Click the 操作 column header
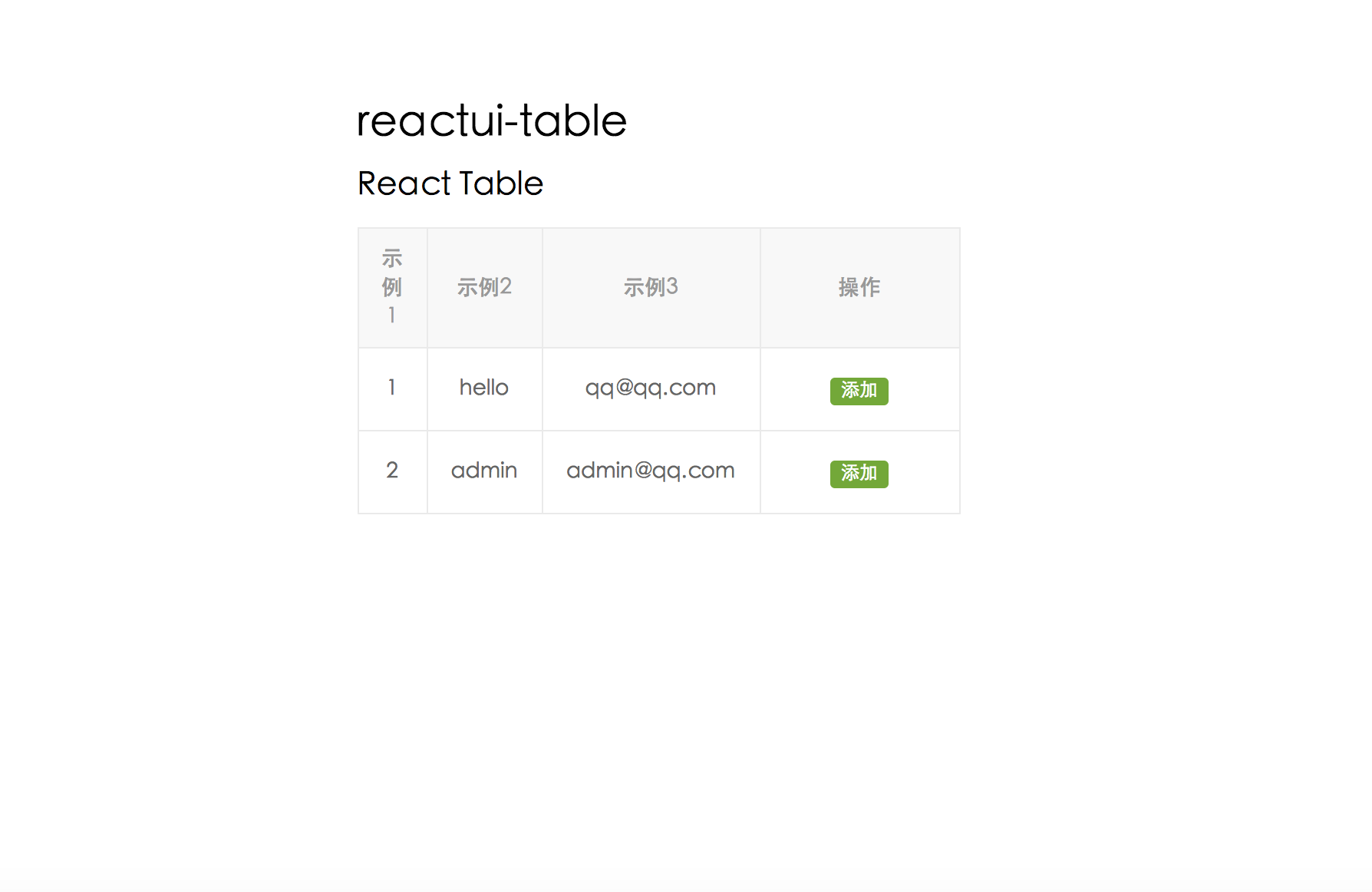 859,287
